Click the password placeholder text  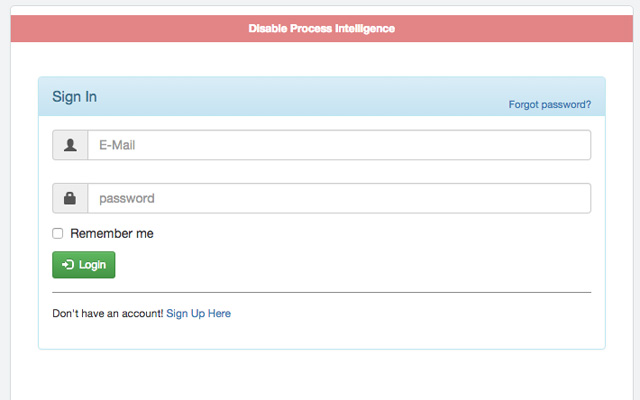[127, 198]
